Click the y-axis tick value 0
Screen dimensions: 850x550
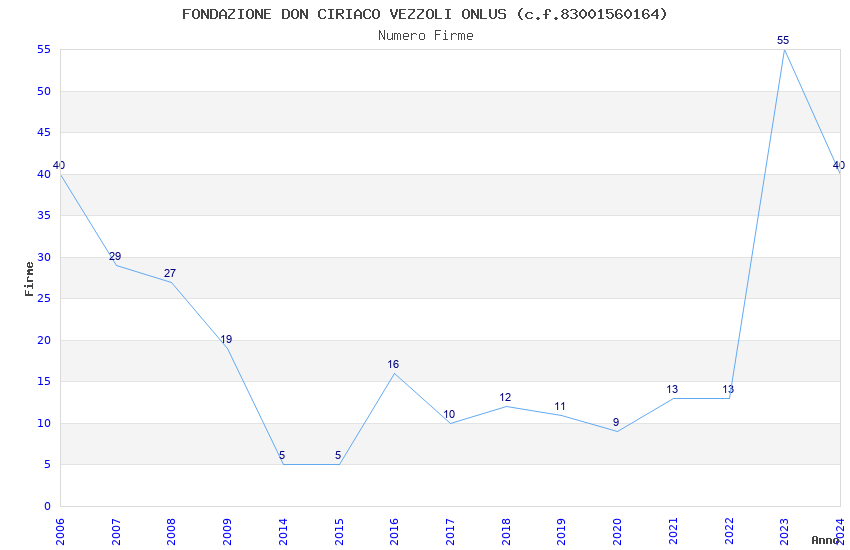pos(48,506)
